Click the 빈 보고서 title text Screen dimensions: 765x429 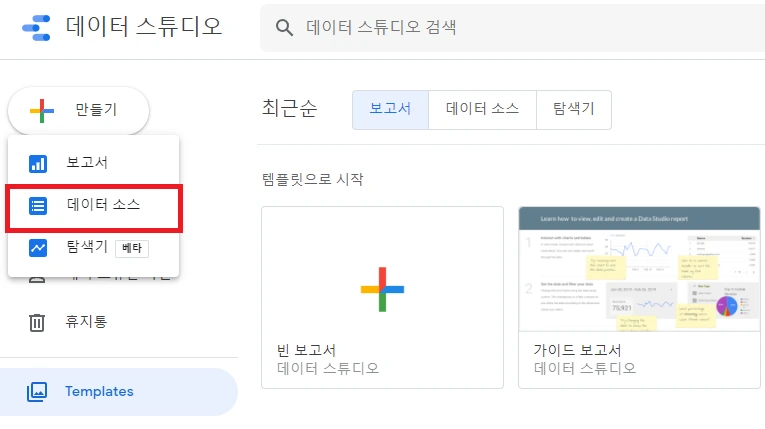[x=306, y=350]
